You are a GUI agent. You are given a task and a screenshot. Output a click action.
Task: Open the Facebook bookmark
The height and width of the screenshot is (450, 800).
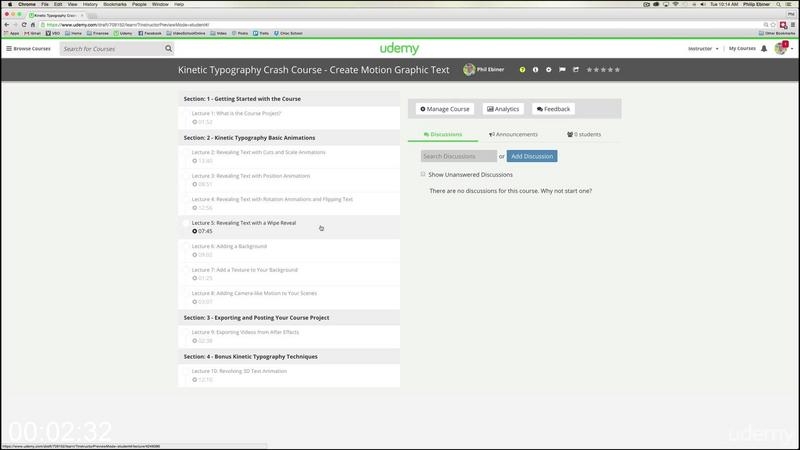[150, 33]
